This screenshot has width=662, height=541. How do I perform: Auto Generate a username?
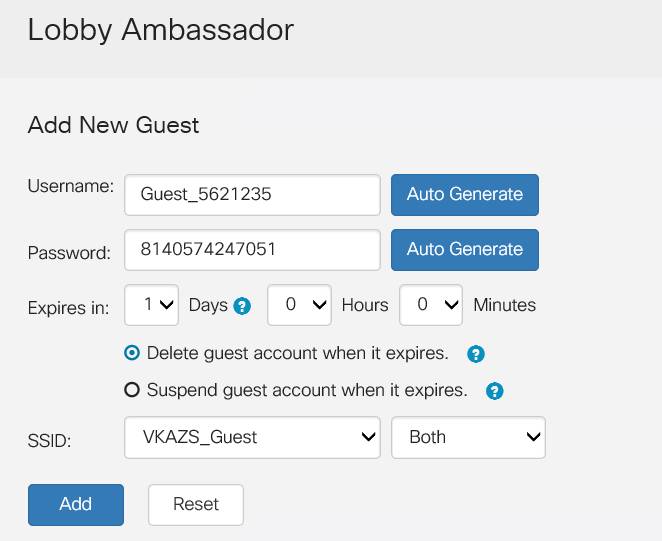pos(465,195)
